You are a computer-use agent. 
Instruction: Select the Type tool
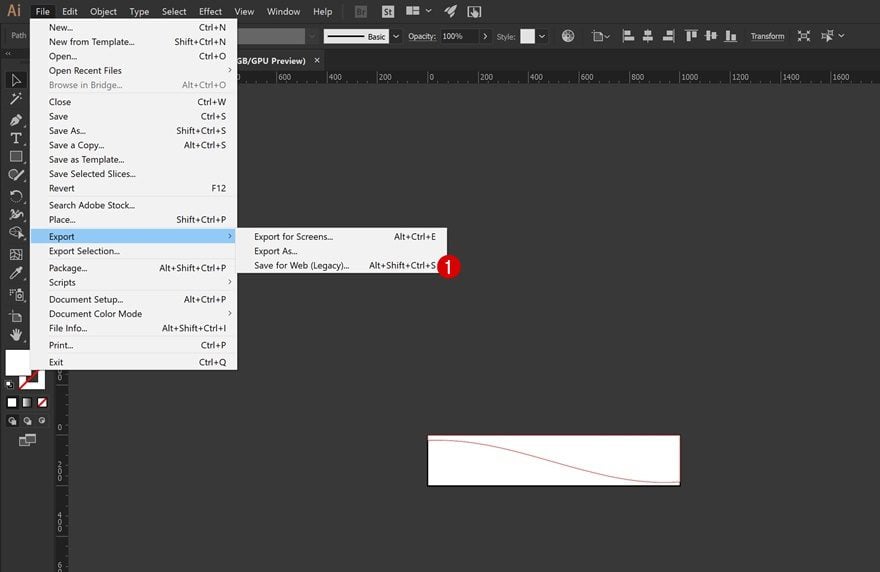16,138
